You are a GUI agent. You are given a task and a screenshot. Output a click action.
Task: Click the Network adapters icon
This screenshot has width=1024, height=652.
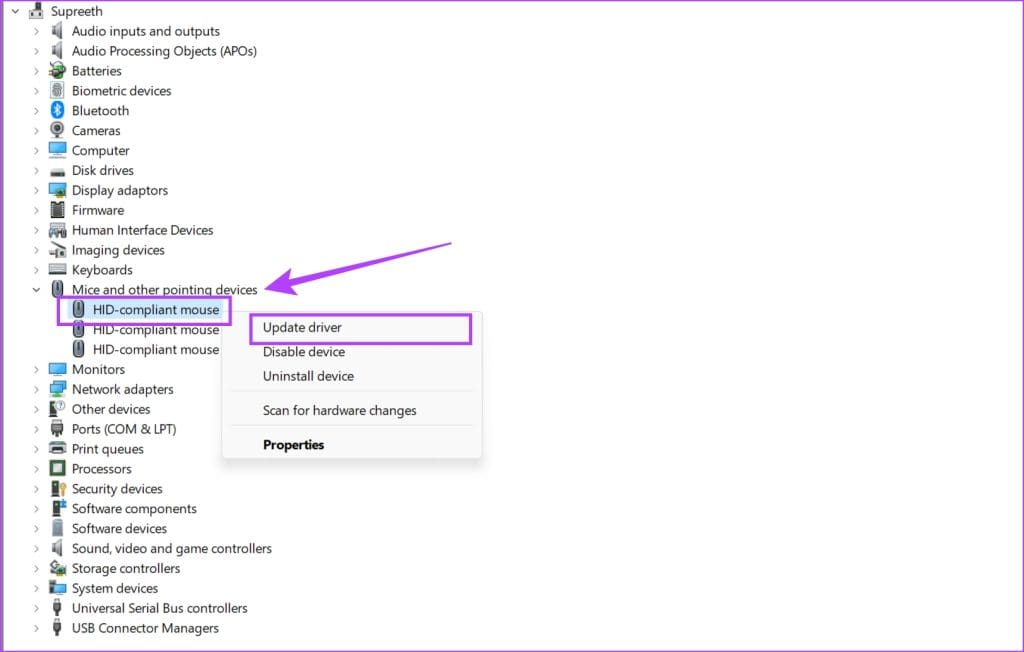[x=57, y=389]
